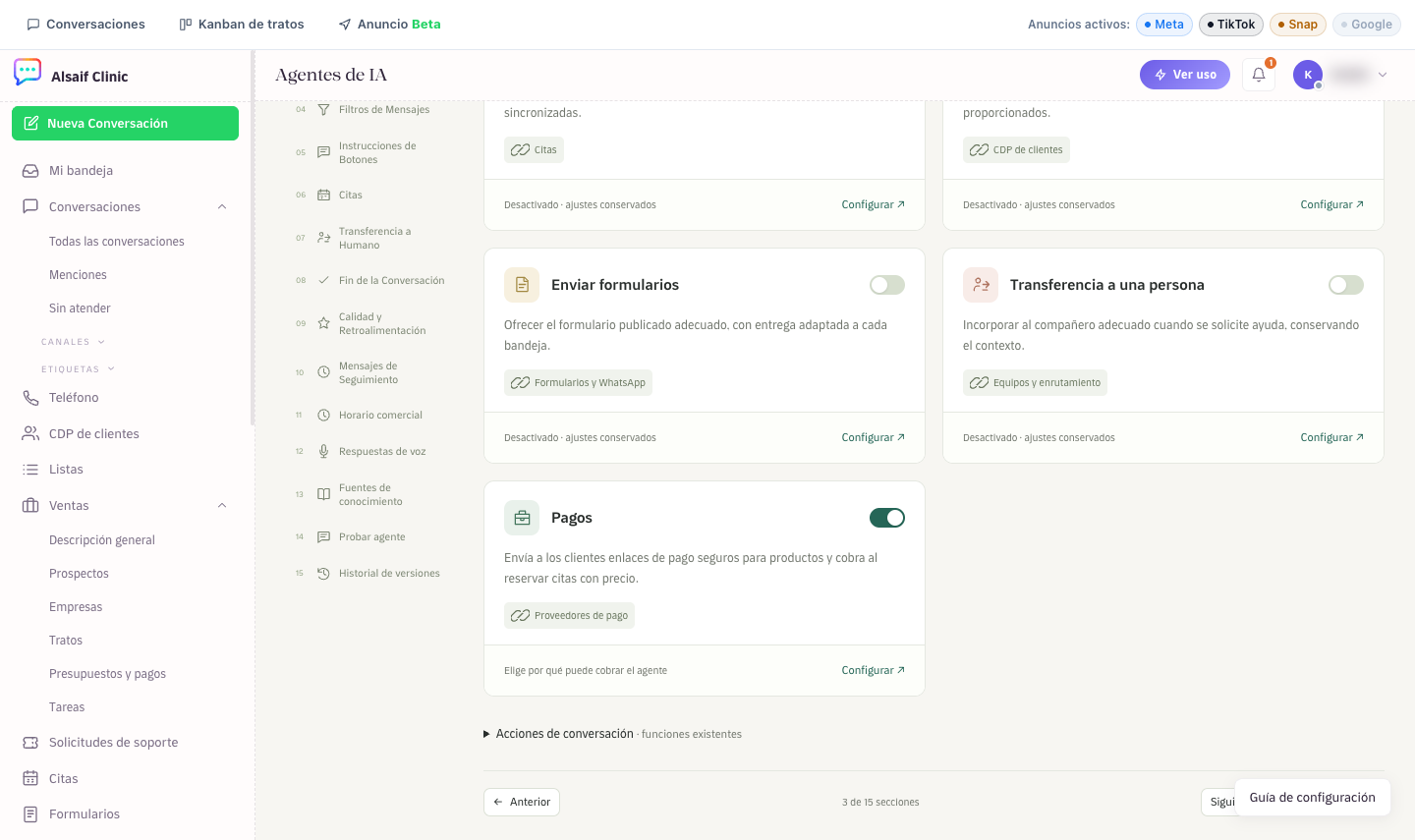Click the Citas calendar icon in sidebar
The width and height of the screenshot is (1415, 840).
[x=30, y=779]
